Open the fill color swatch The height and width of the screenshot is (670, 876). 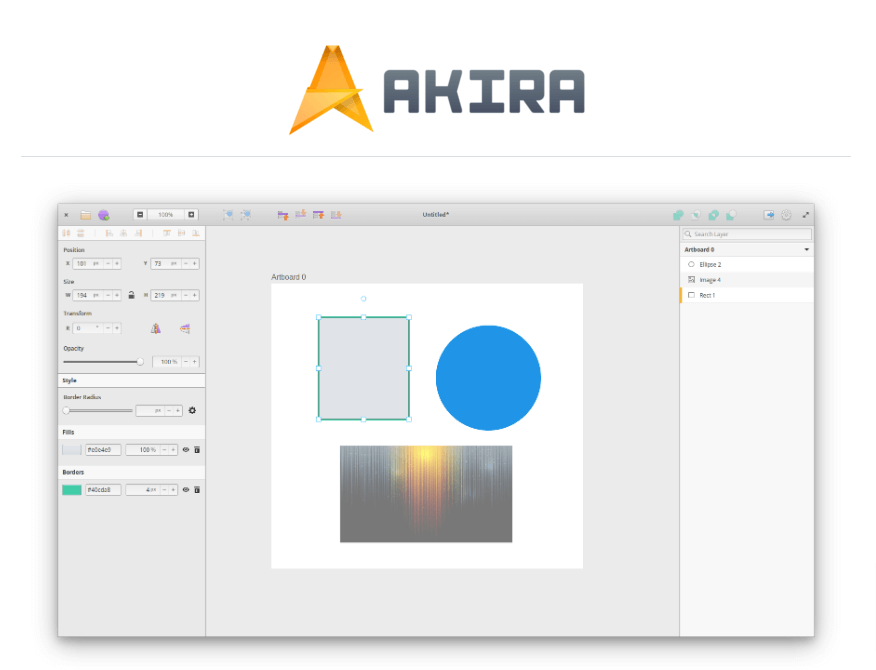pos(72,449)
